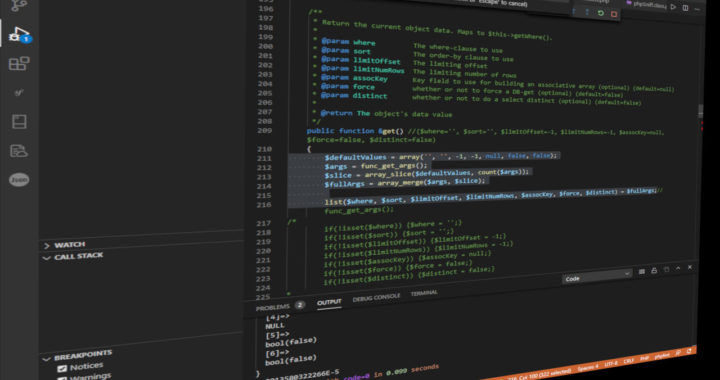720x380 pixels.
Task: Click the PHP language mode status item
Action: pos(644,359)
